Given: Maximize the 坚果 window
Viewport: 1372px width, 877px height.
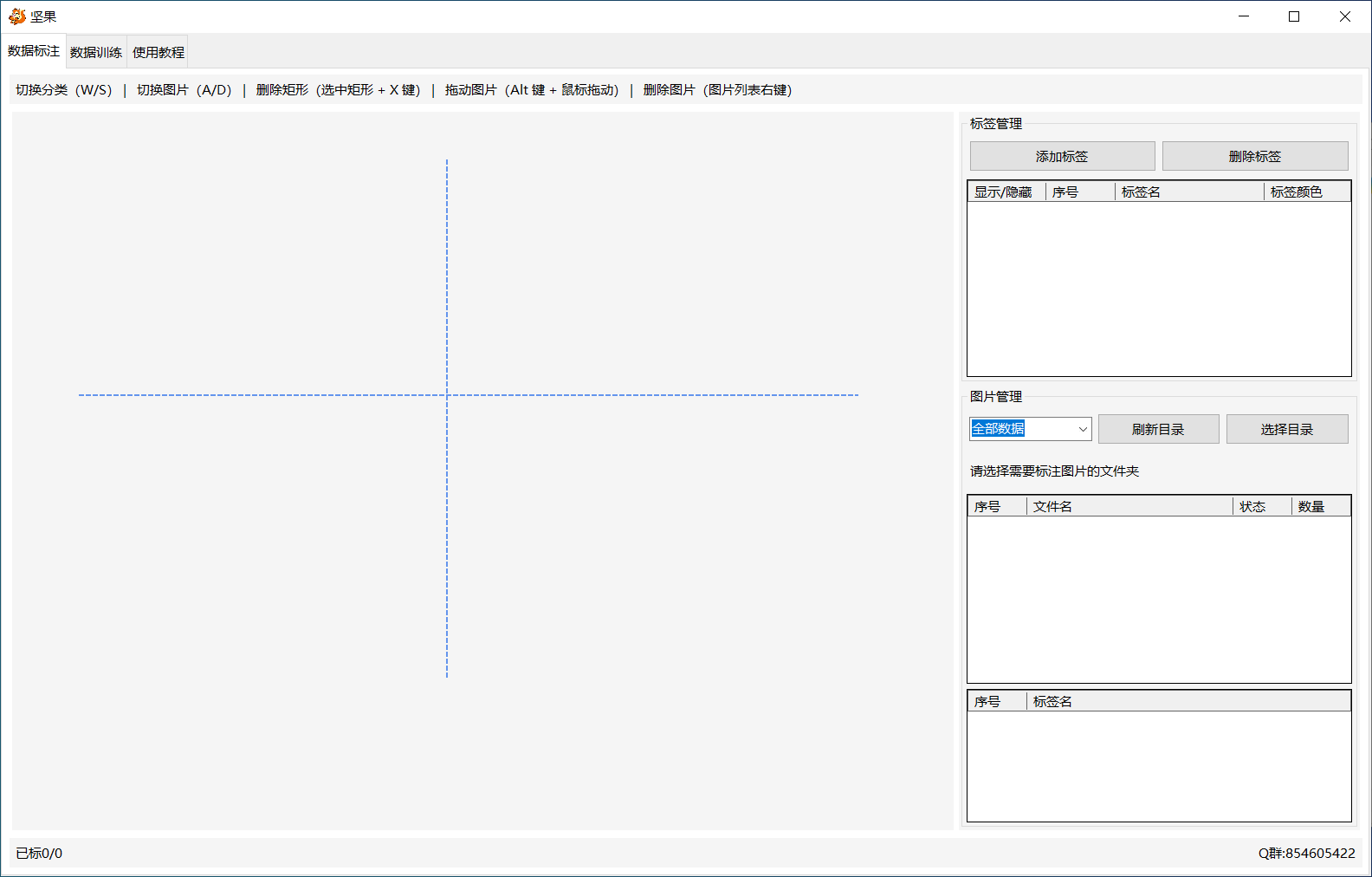Looking at the screenshot, I should [1294, 16].
